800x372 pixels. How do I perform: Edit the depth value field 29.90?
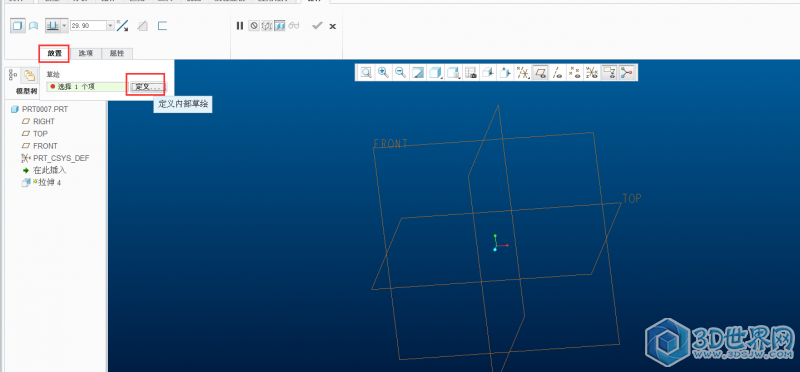pos(88,26)
